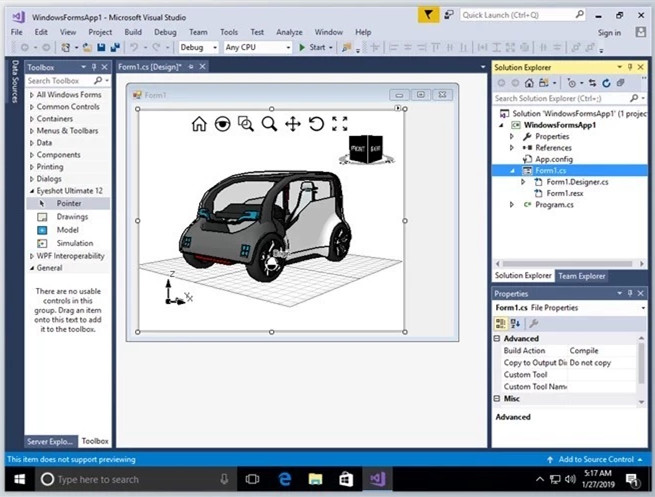Select App.config in Solution Explorer
This screenshot has height=497, width=655.
(554, 159)
